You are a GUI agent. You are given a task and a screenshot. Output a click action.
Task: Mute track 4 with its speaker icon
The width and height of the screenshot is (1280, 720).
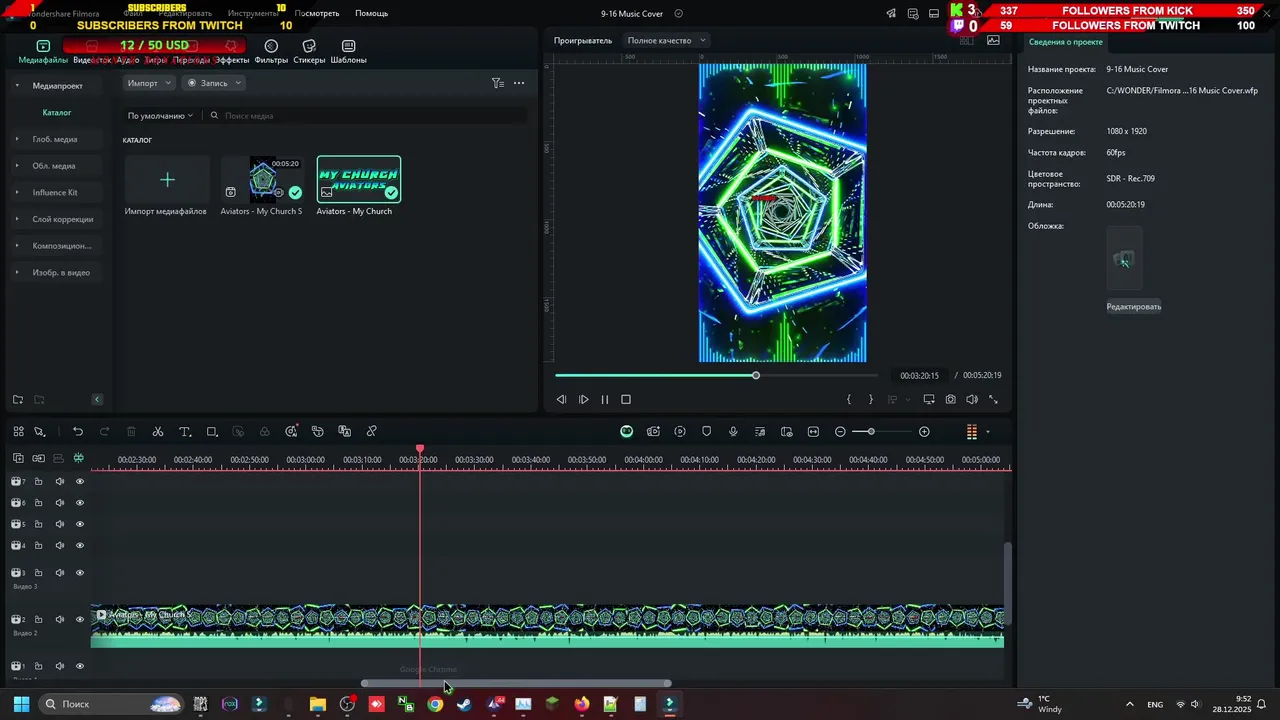(59, 545)
